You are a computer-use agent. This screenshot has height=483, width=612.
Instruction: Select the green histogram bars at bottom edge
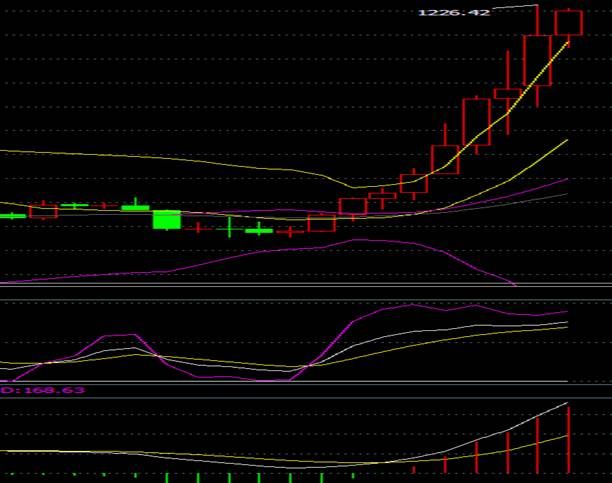pos(197,478)
